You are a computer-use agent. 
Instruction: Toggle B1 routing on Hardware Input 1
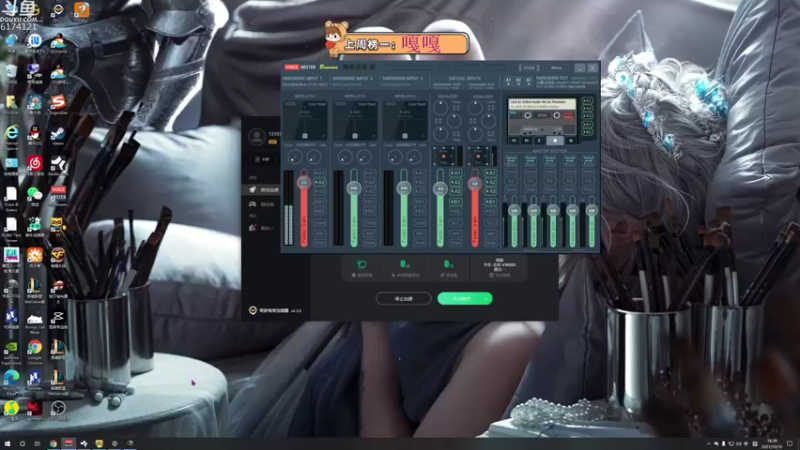coord(320,202)
